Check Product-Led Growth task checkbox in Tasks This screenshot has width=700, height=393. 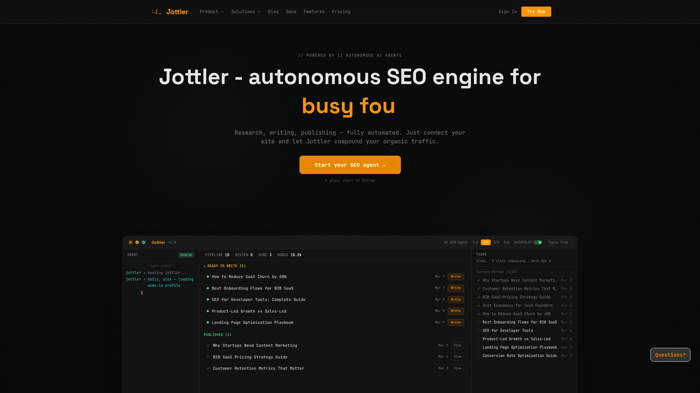pyautogui.click(x=479, y=339)
